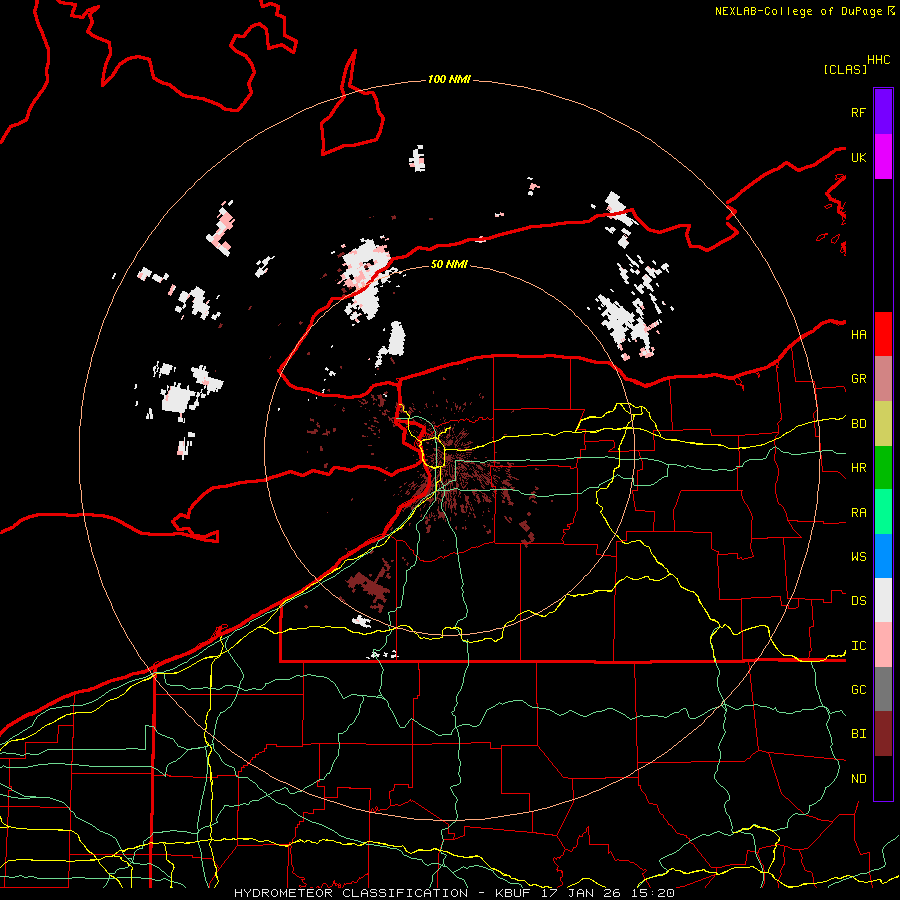Click the GC legend label
Viewport: 900px width, 900px height.
[858, 690]
